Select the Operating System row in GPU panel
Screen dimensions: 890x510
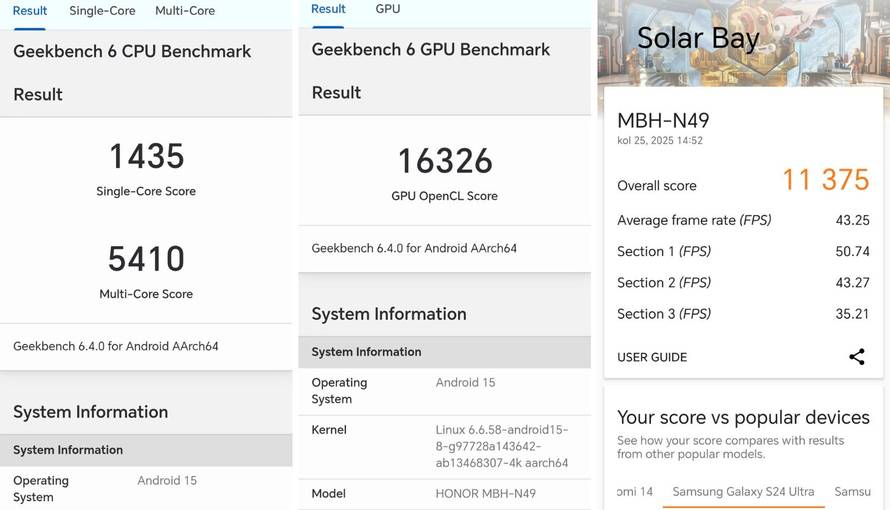444,390
